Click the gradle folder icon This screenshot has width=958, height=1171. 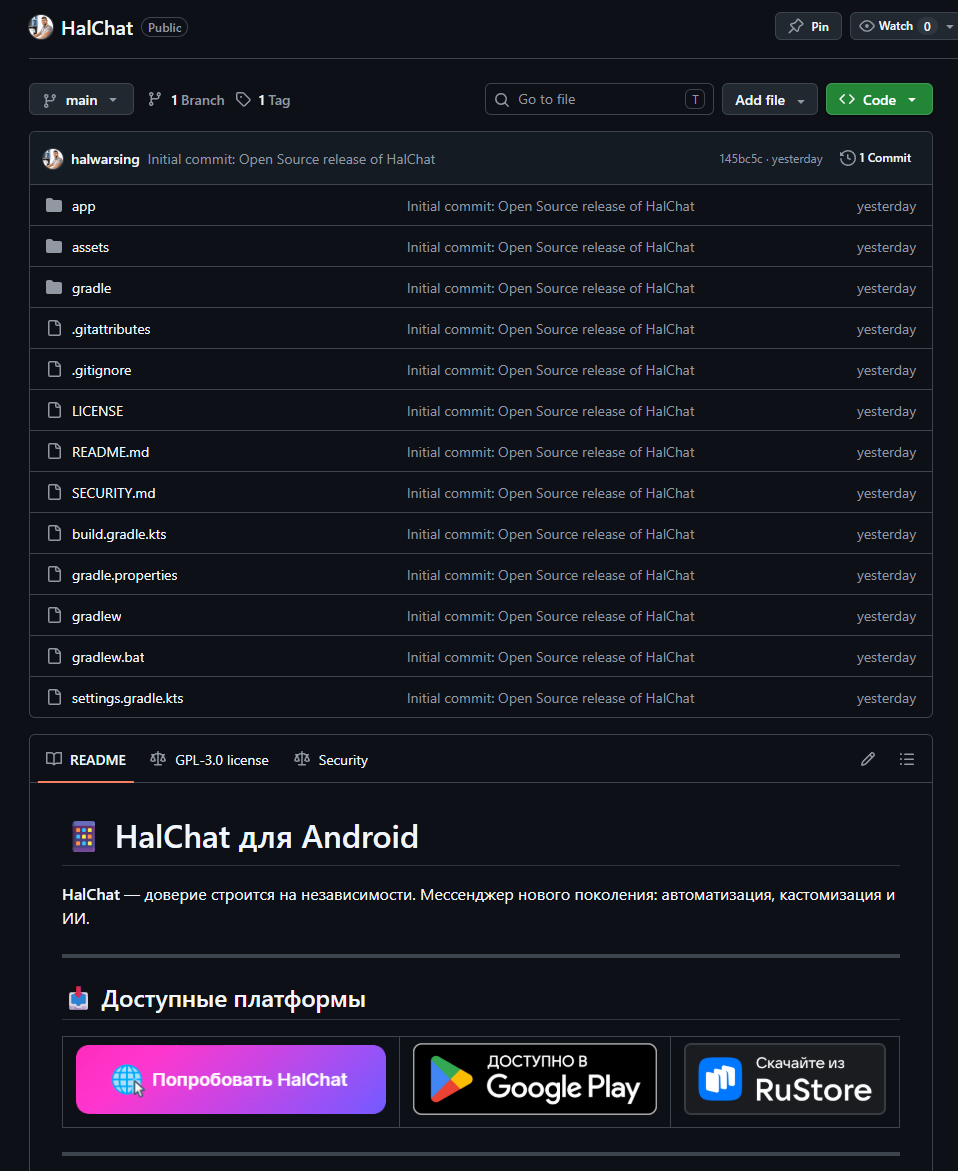[54, 288]
